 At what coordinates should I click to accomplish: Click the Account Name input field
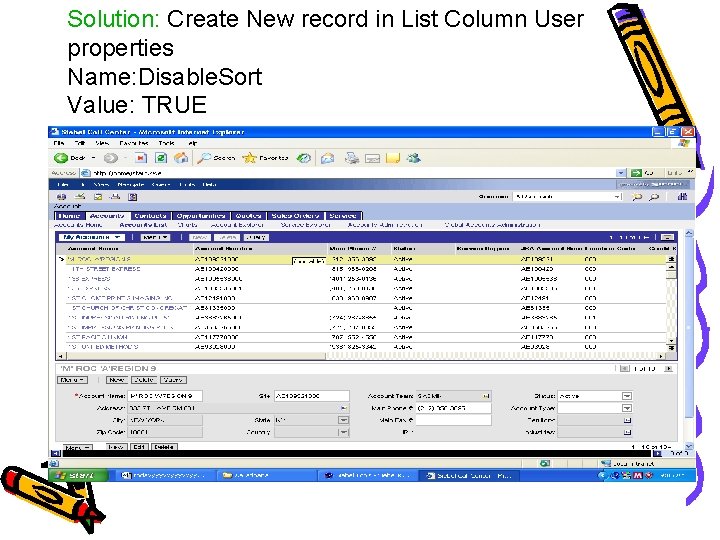tap(164, 396)
